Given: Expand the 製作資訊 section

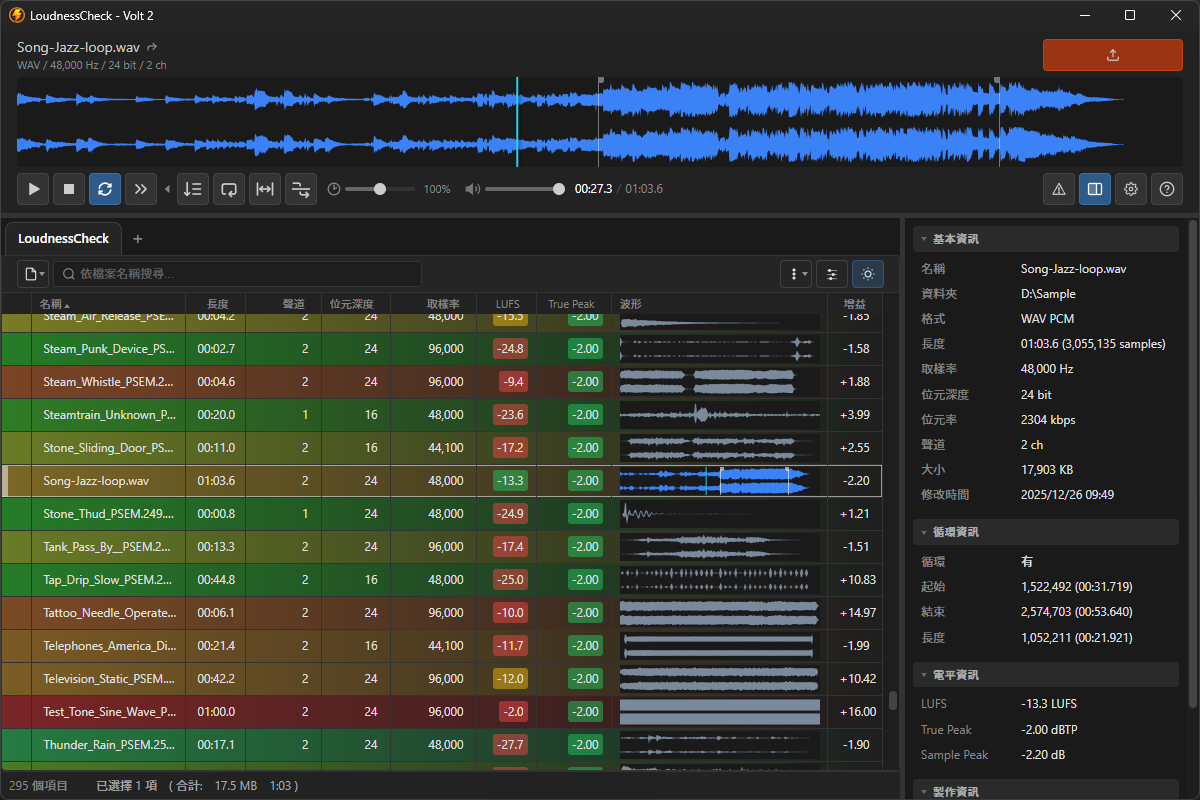Looking at the screenshot, I should (x=1045, y=792).
